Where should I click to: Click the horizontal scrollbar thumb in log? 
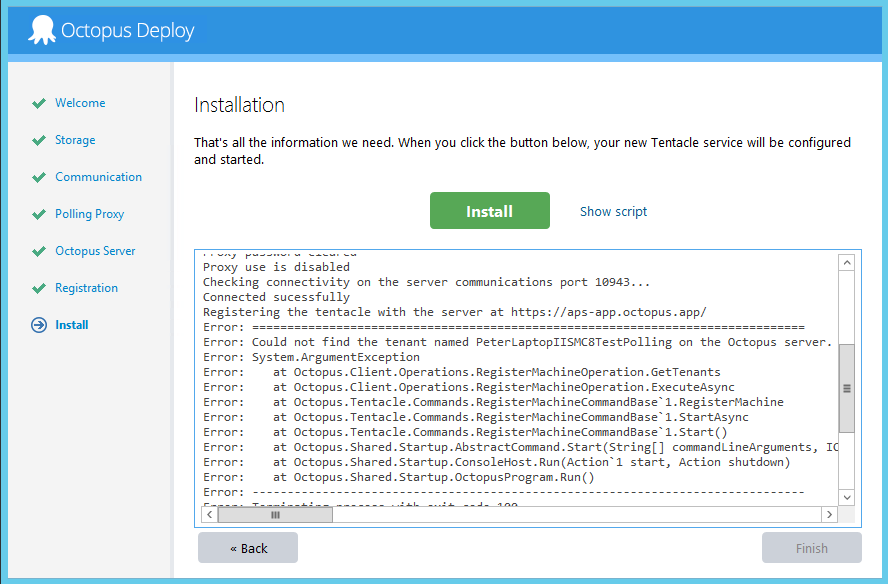(275, 514)
